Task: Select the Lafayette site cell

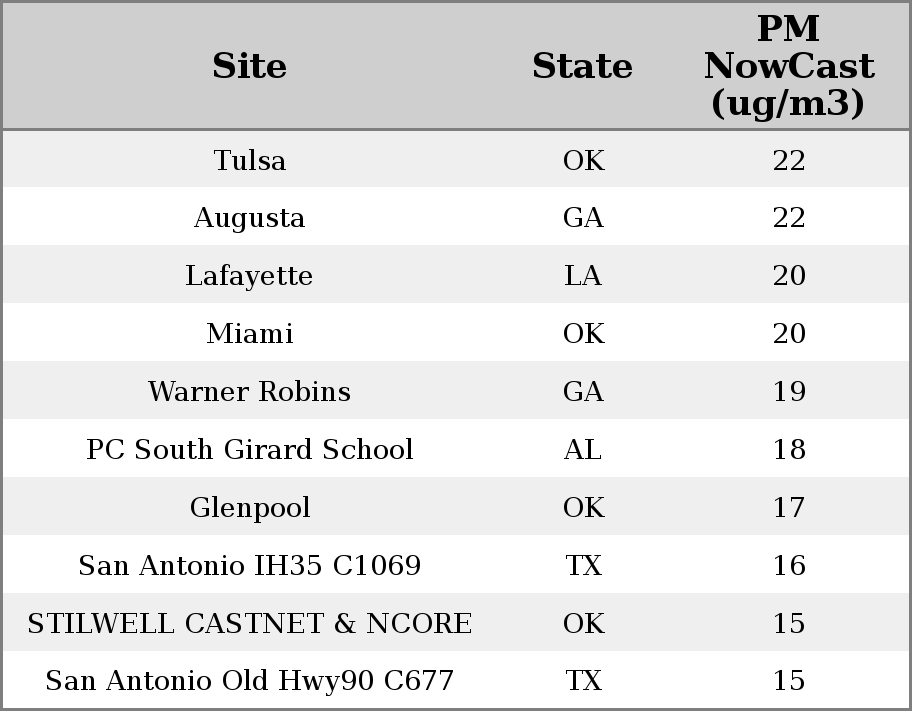Action: tap(250, 275)
